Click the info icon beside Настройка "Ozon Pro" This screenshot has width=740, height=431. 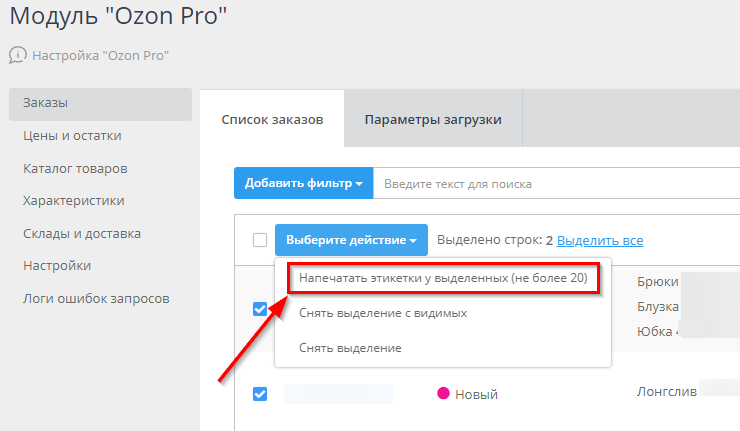(18, 55)
